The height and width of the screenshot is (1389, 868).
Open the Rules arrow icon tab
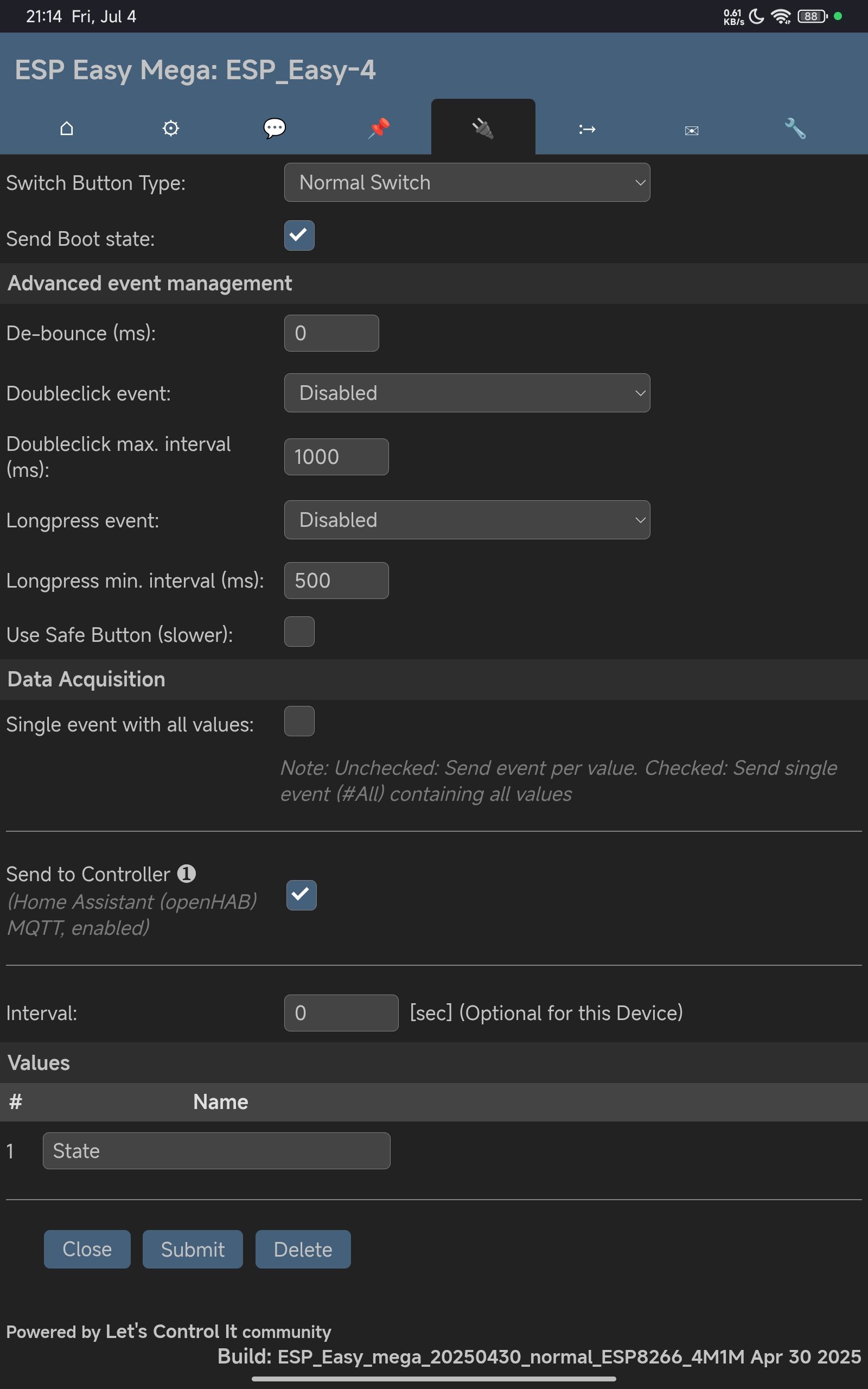(x=586, y=129)
